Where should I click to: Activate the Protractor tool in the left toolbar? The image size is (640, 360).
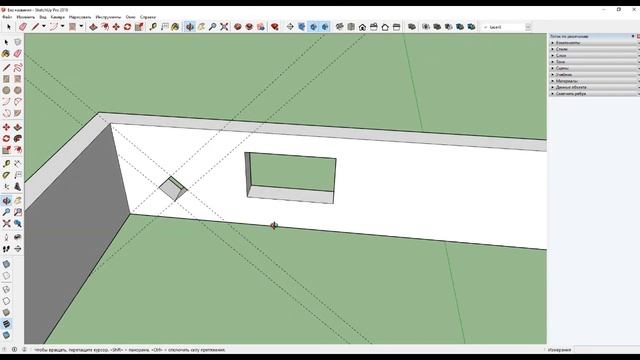pos(6,175)
